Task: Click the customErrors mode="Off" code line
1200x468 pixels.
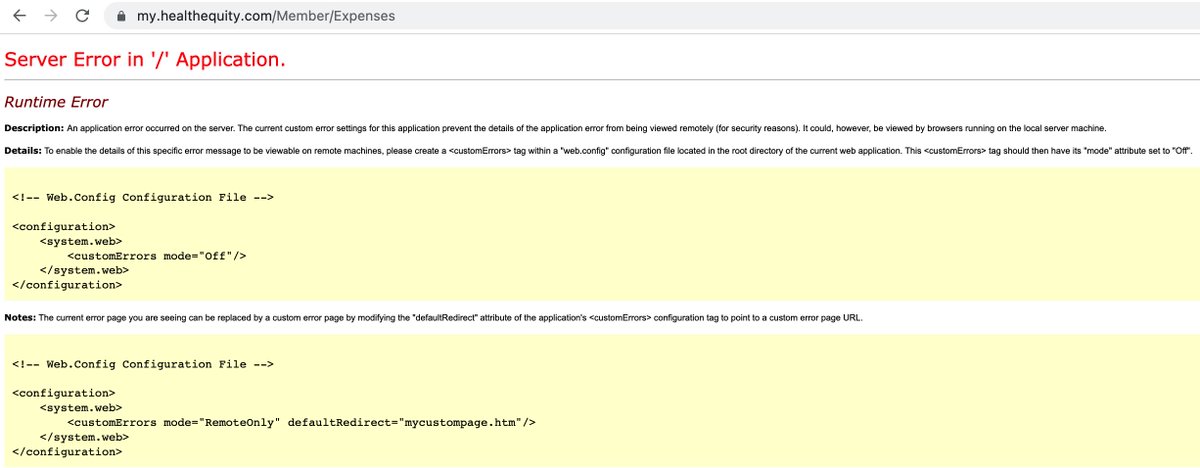Action: click(x=157, y=255)
